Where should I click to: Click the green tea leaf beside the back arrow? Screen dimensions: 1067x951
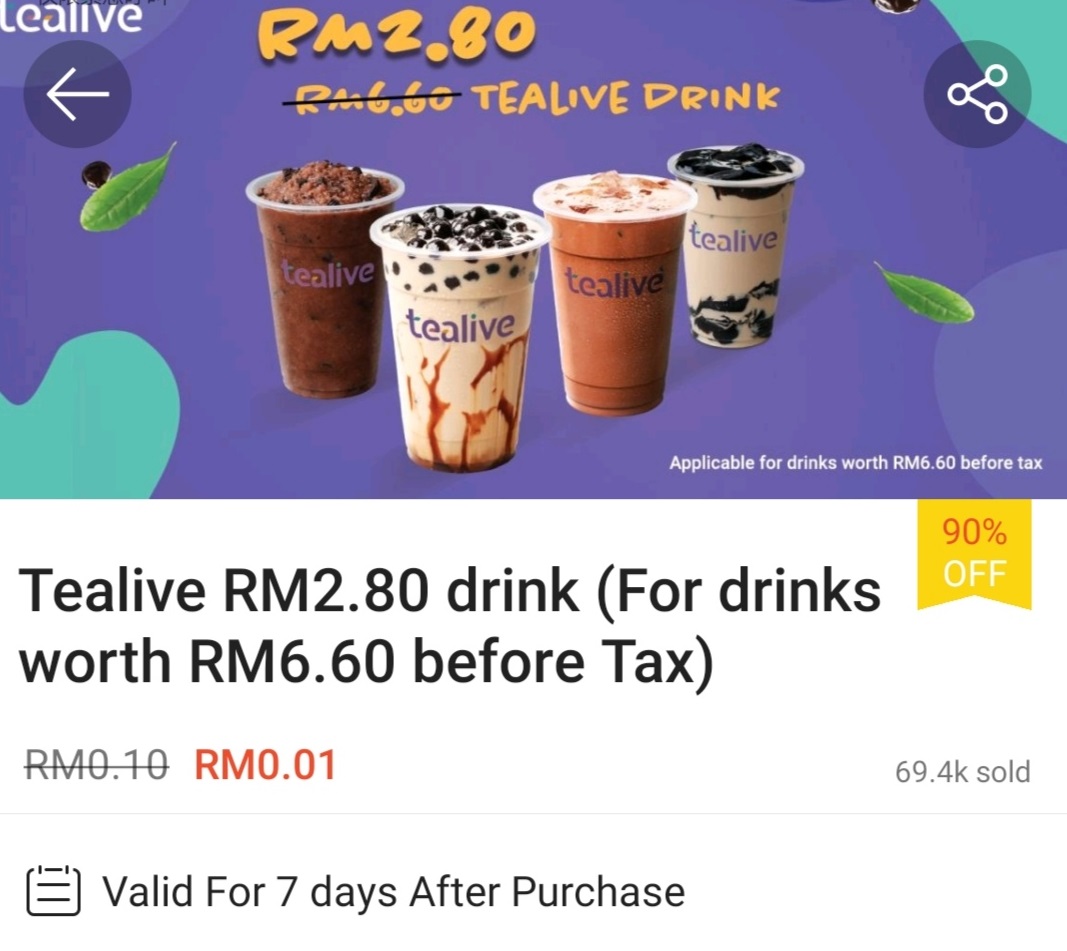click(128, 187)
